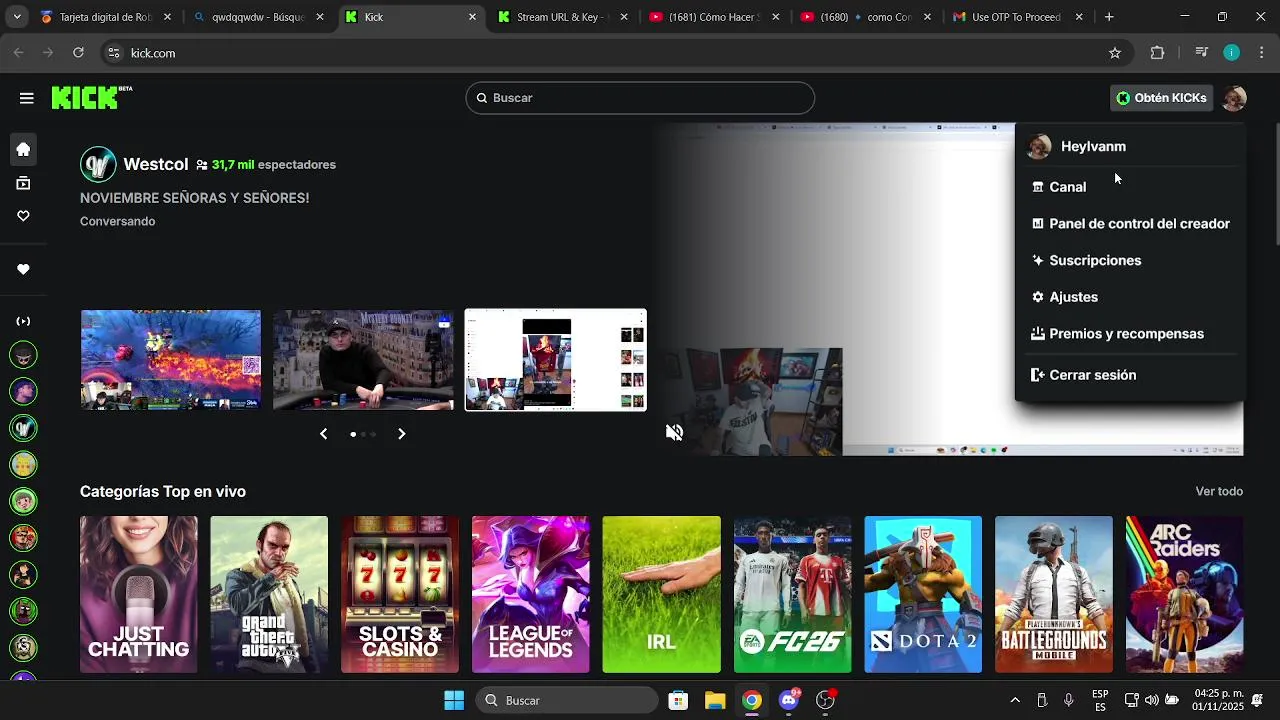This screenshot has width=1280, height=720.
Task: Navigate back in browser
Action: pyautogui.click(x=18, y=53)
